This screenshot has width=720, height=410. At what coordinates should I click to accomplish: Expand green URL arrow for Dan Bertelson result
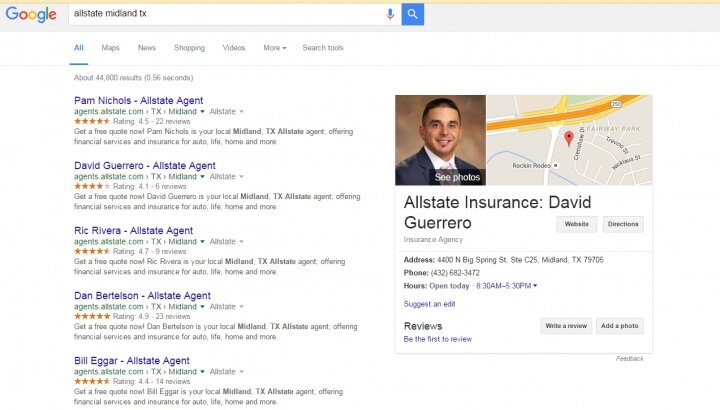(x=202, y=307)
